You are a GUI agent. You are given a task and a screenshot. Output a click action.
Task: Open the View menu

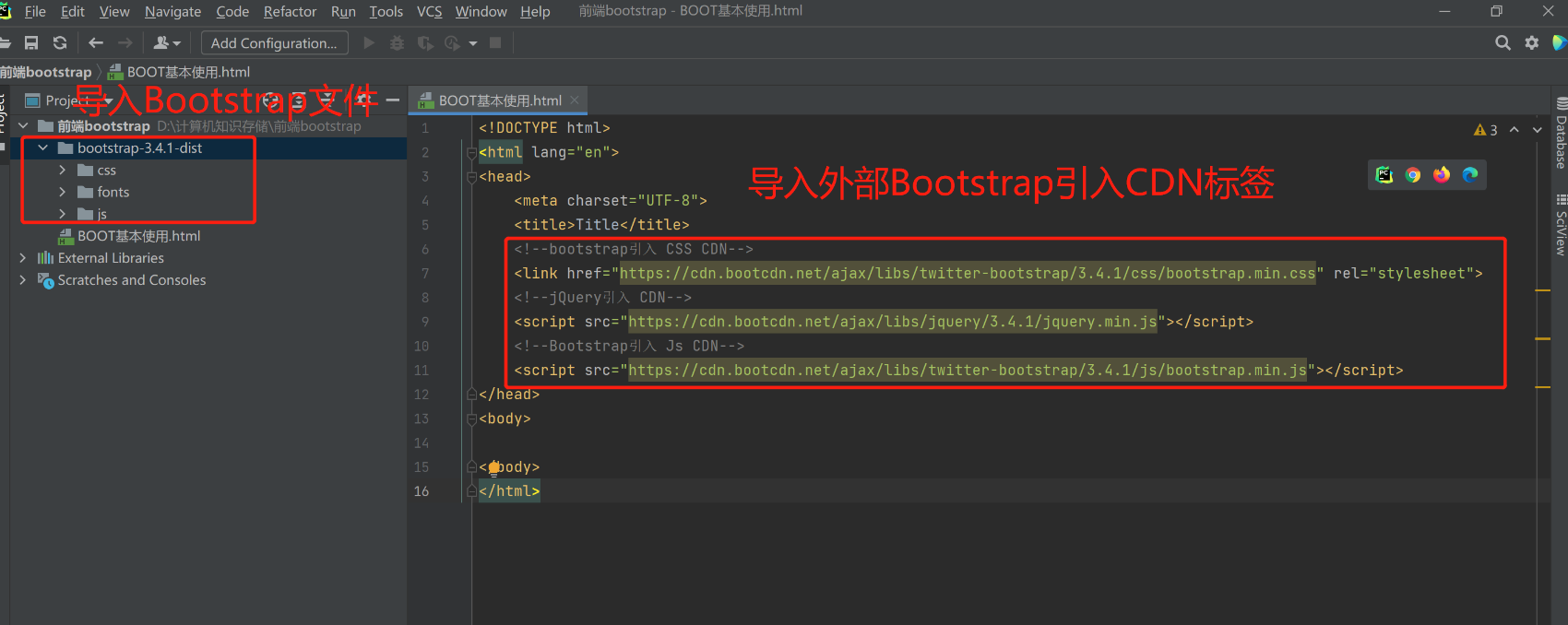(x=114, y=11)
